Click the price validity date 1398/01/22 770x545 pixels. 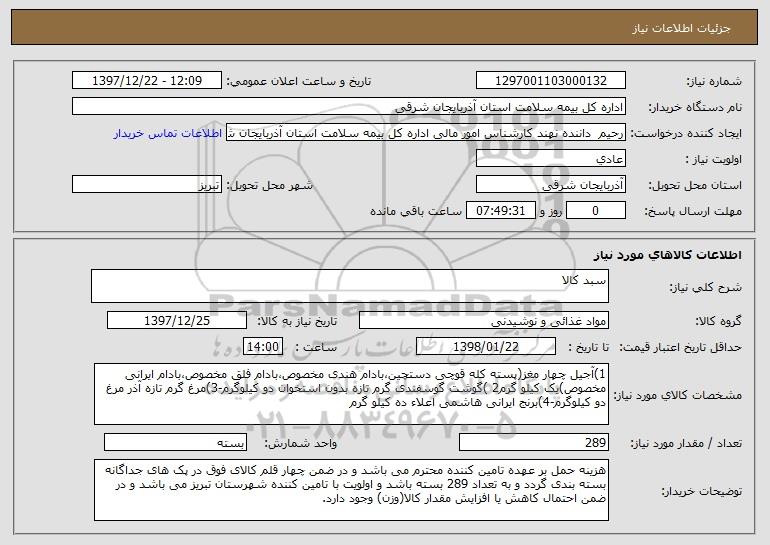tap(486, 347)
